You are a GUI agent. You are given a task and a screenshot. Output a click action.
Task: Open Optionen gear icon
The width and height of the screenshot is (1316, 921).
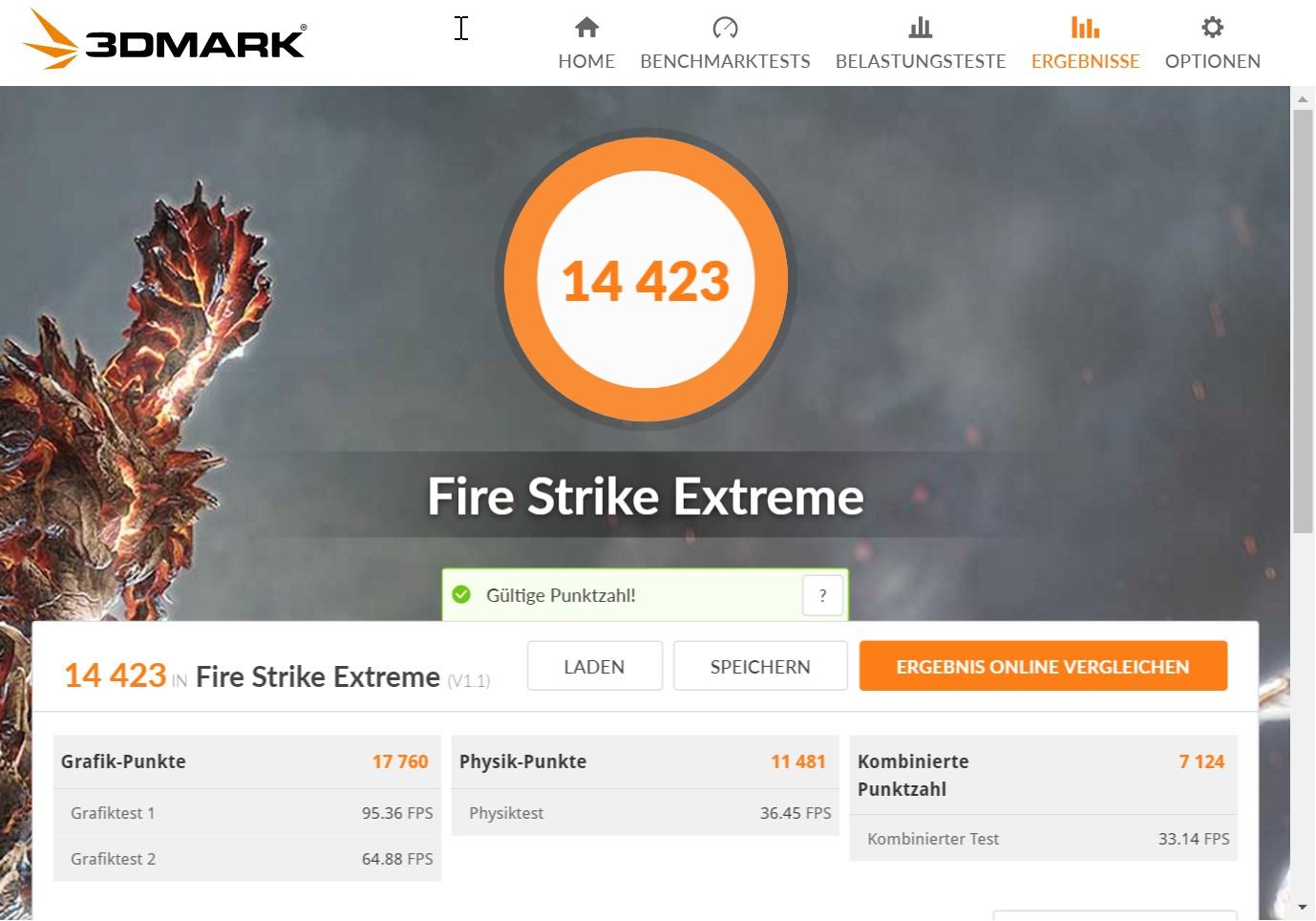point(1212,27)
